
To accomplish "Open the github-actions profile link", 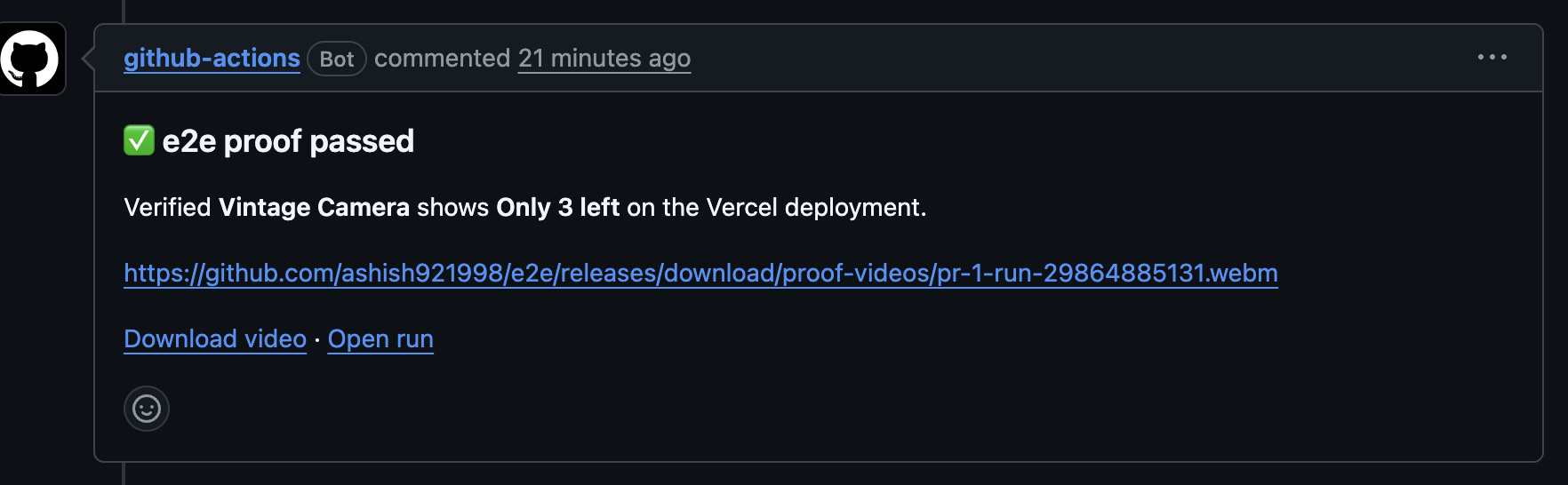I will point(212,59).
